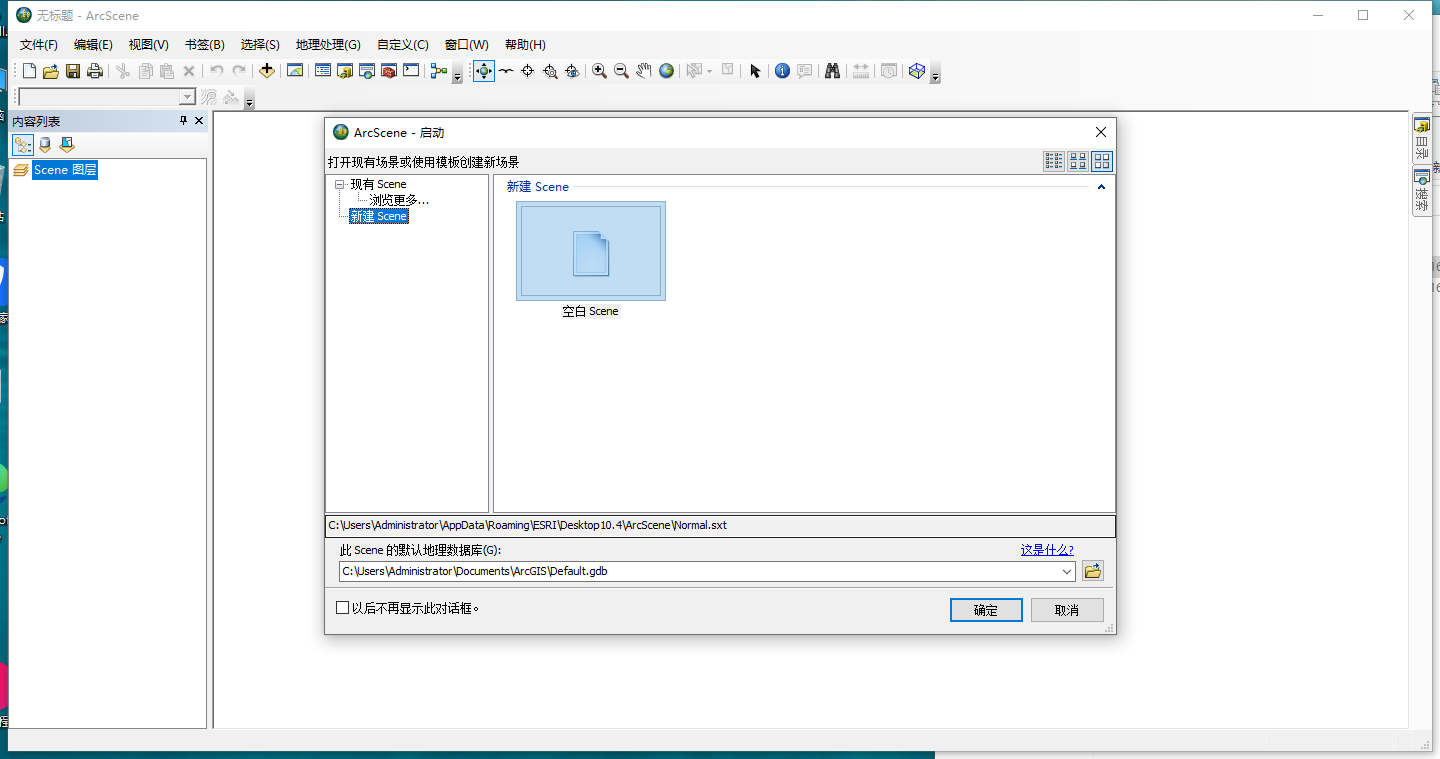Switch contents list to drawing order view
This screenshot has height=759, width=1440.
click(23, 145)
